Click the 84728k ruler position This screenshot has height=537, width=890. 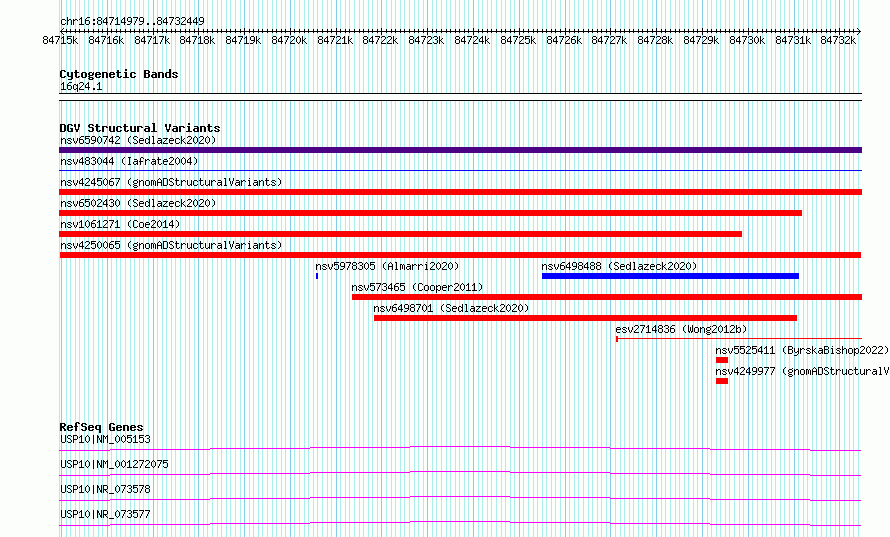pos(655,40)
